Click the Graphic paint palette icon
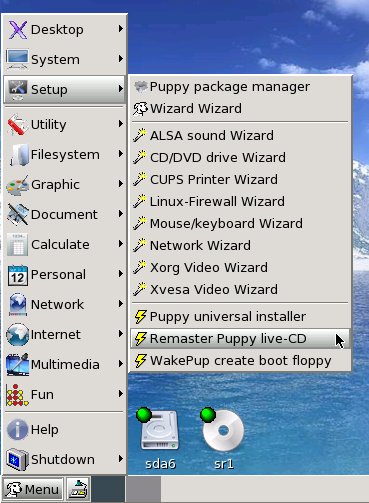 coord(17,185)
